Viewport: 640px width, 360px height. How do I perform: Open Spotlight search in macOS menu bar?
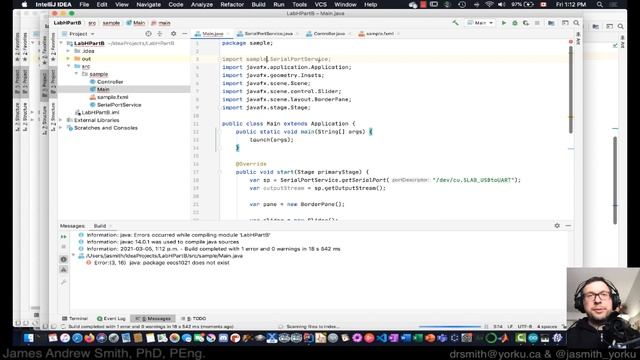tap(600, 4)
